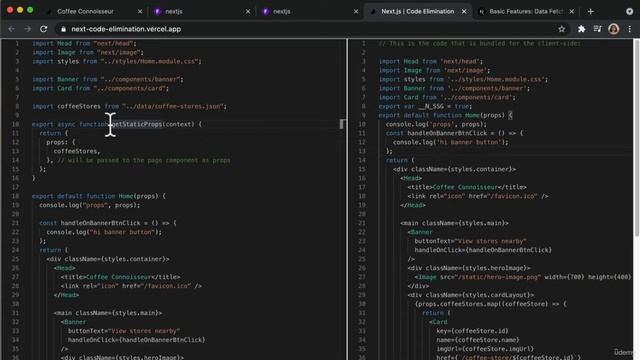Switch to Basic Features: Data Fetching tab
This screenshot has width=640, height=360.
[526, 11]
